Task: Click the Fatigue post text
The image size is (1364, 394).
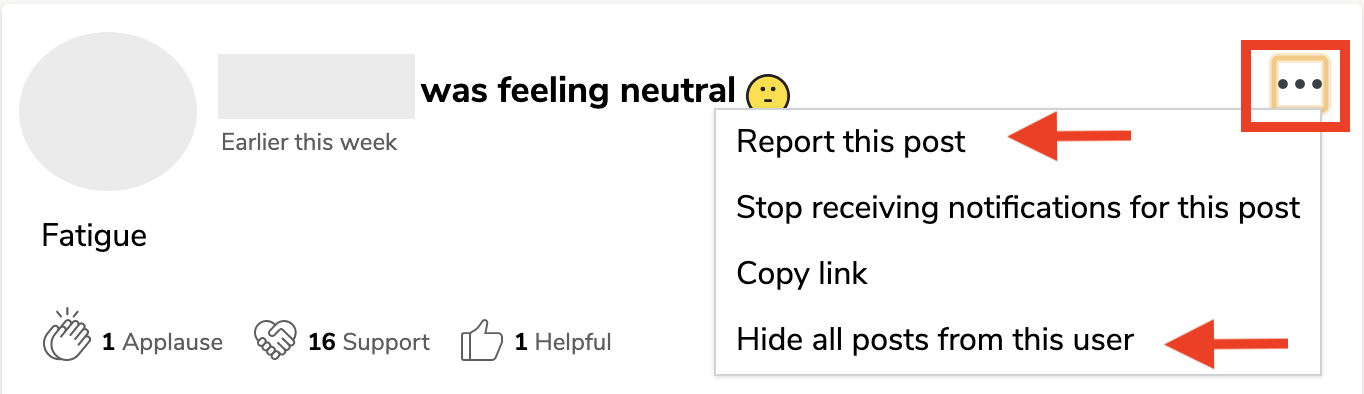Action: (94, 236)
